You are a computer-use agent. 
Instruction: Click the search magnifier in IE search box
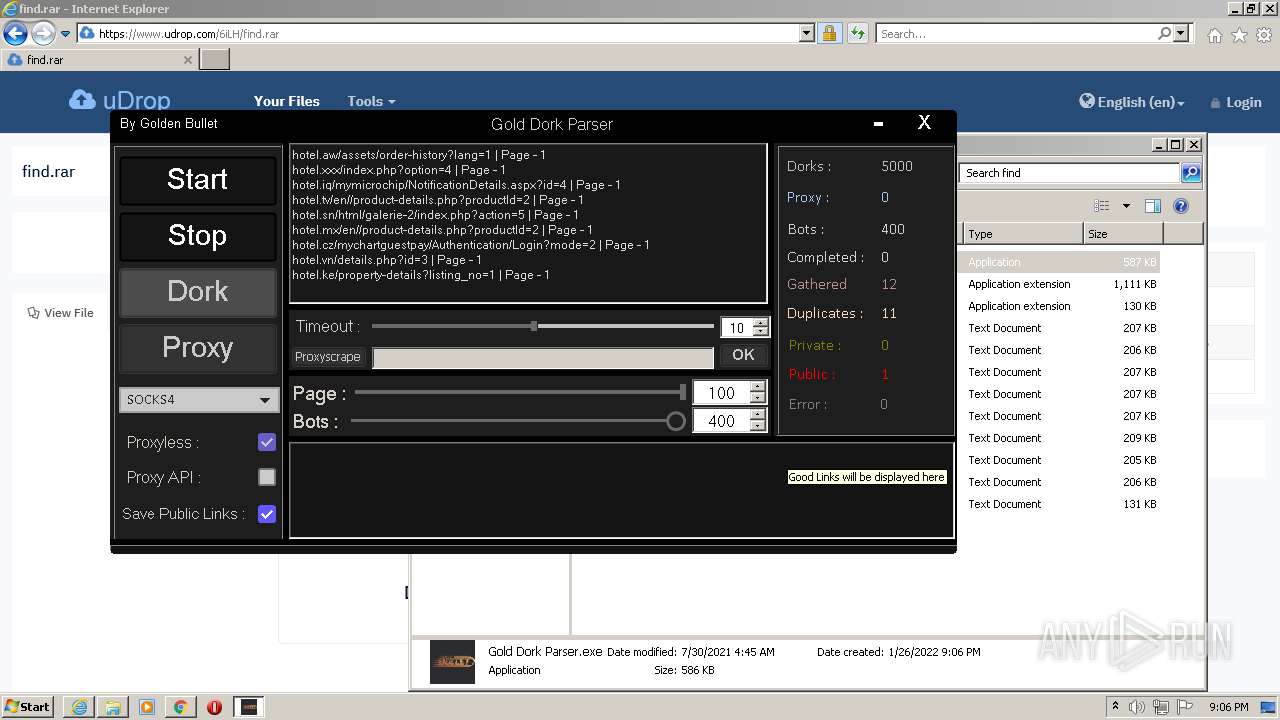(x=1164, y=34)
